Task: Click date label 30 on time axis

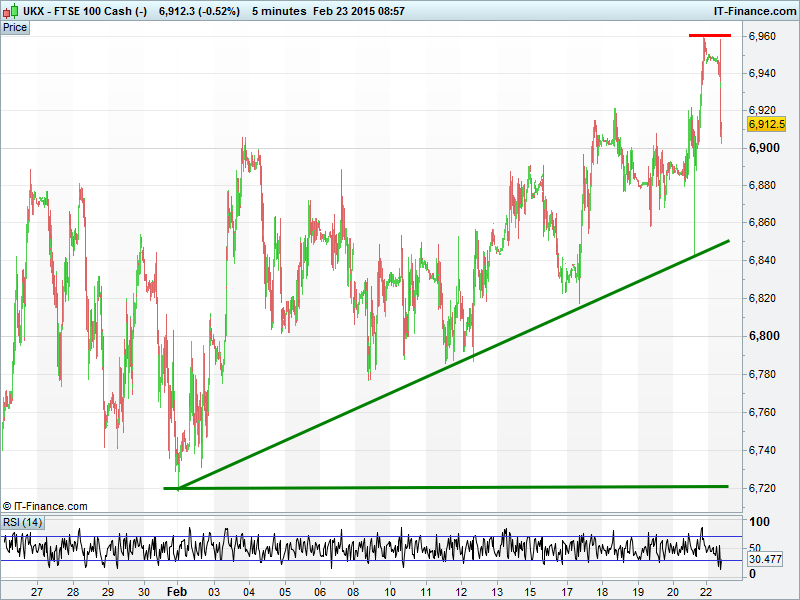Action: pos(144,592)
